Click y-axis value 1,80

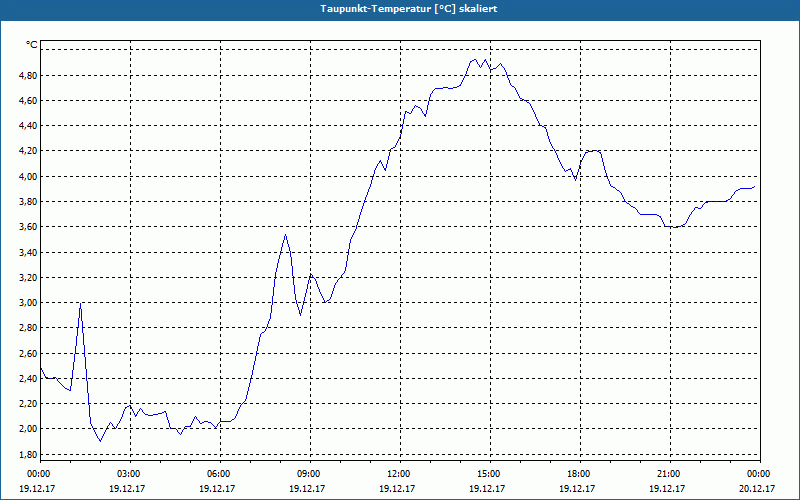coord(28,455)
